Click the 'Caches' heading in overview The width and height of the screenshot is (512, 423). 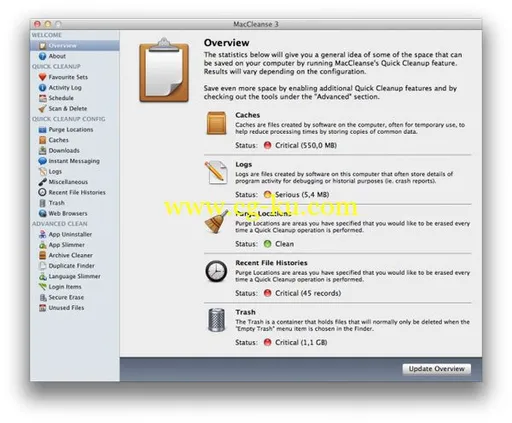(248, 115)
